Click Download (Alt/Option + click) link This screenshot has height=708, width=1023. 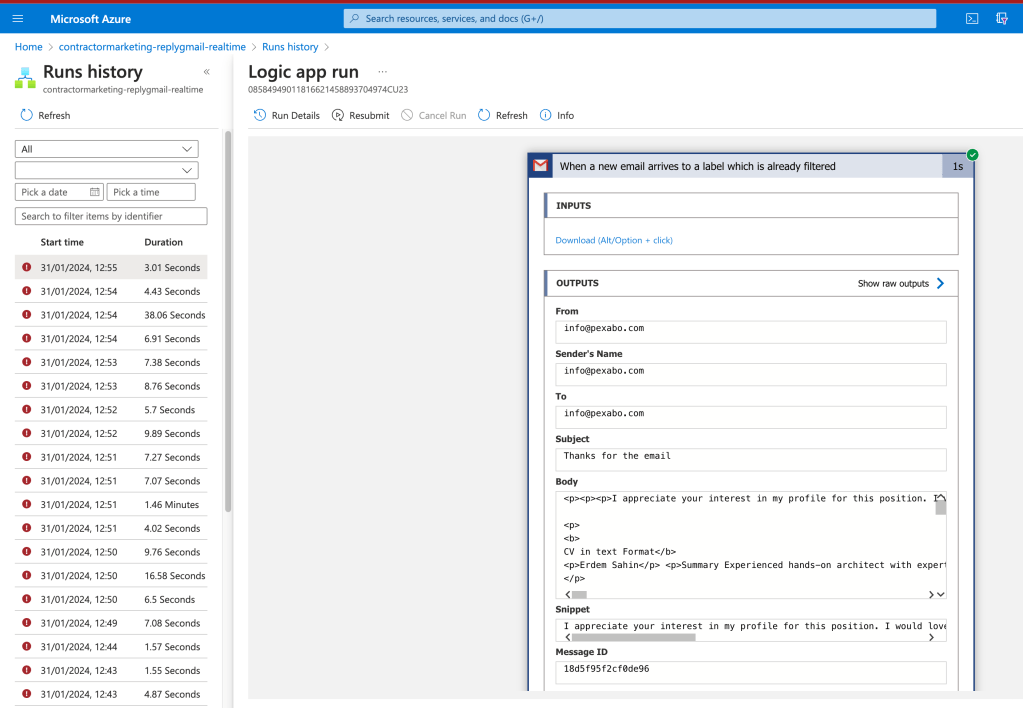coord(614,240)
